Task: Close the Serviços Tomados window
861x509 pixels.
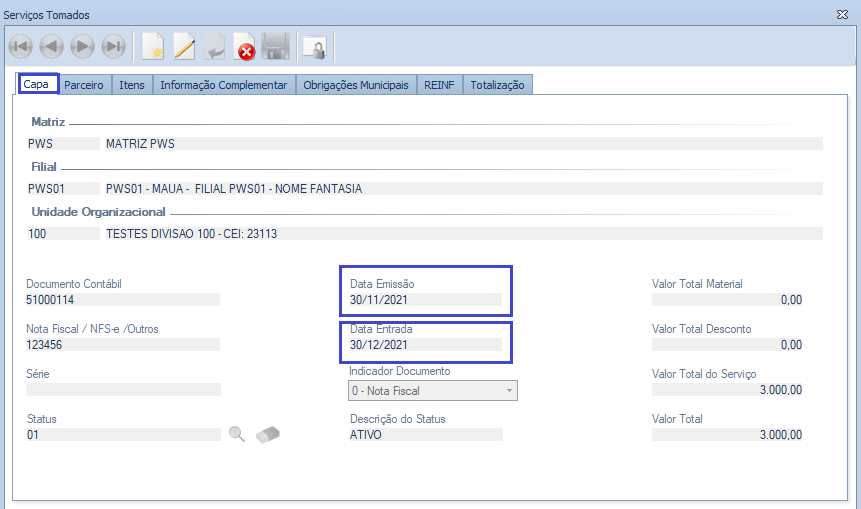Action: (842, 15)
